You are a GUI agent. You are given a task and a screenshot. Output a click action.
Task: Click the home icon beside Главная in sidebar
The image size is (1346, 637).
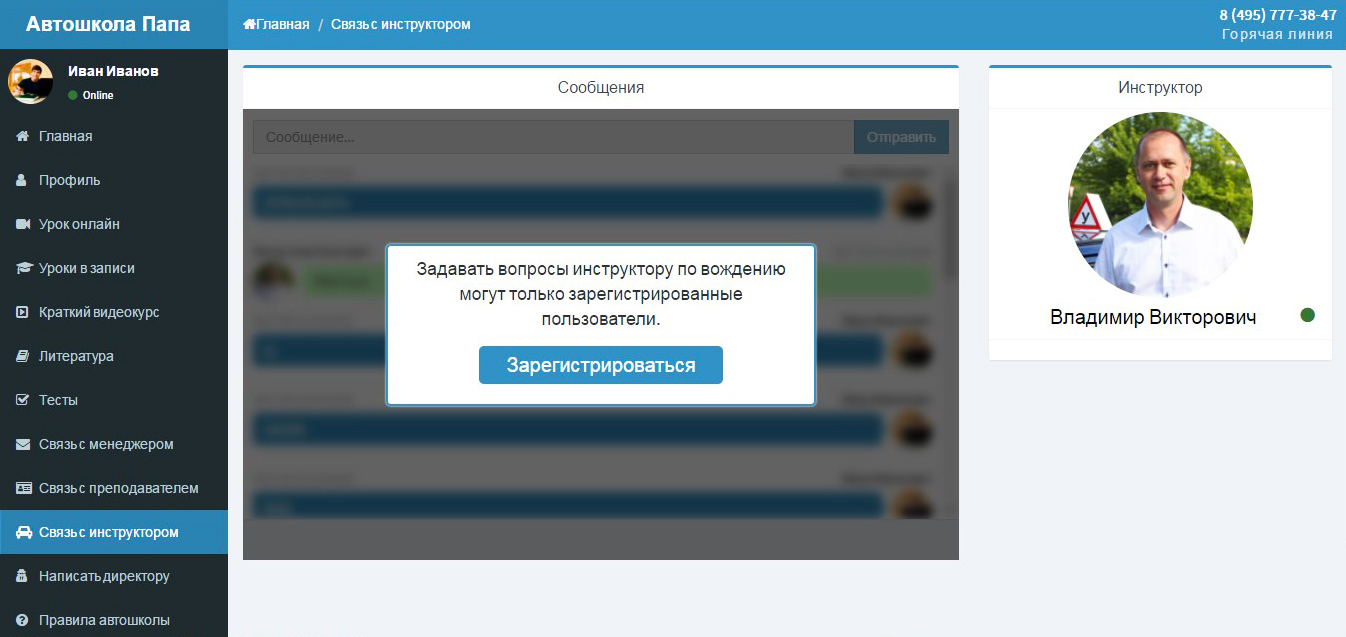tap(23, 136)
